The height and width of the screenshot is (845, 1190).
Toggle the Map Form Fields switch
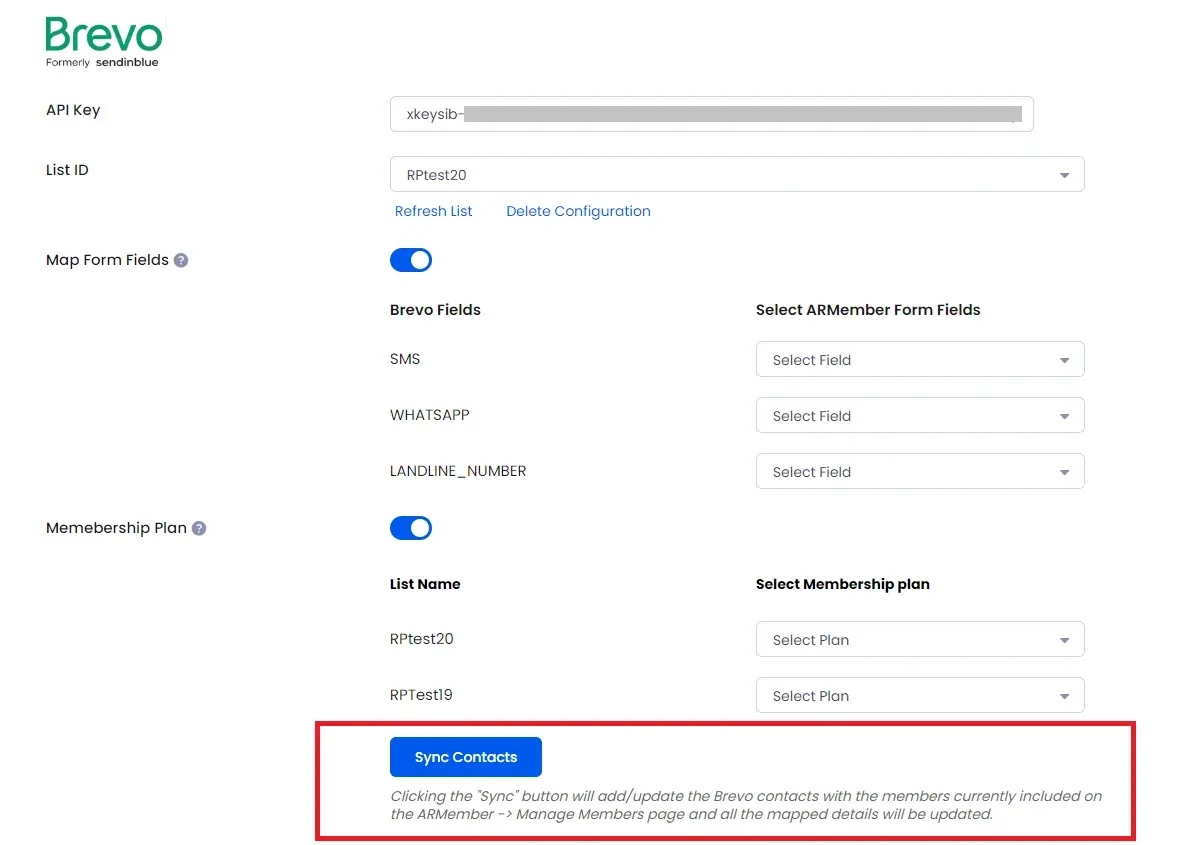[411, 260]
